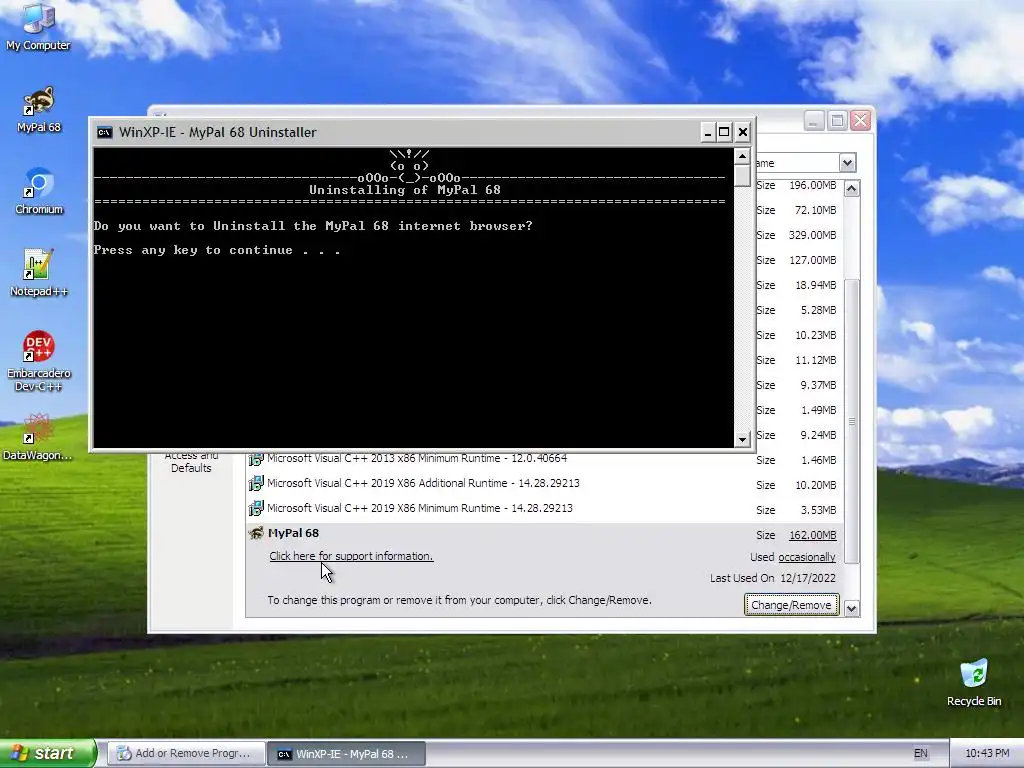Click the 329.00MB size entry
1024x768 pixels.
coord(812,235)
